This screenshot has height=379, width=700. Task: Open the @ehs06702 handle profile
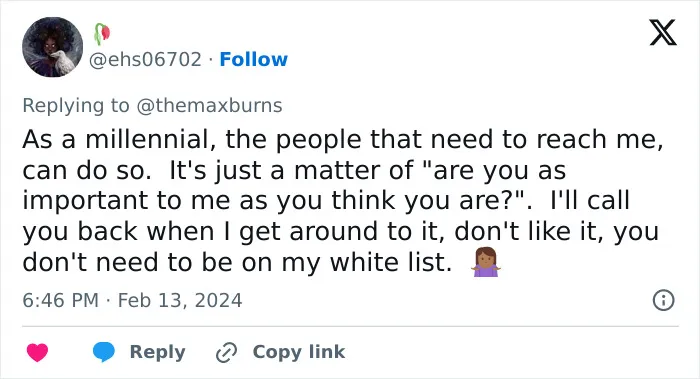(x=146, y=59)
